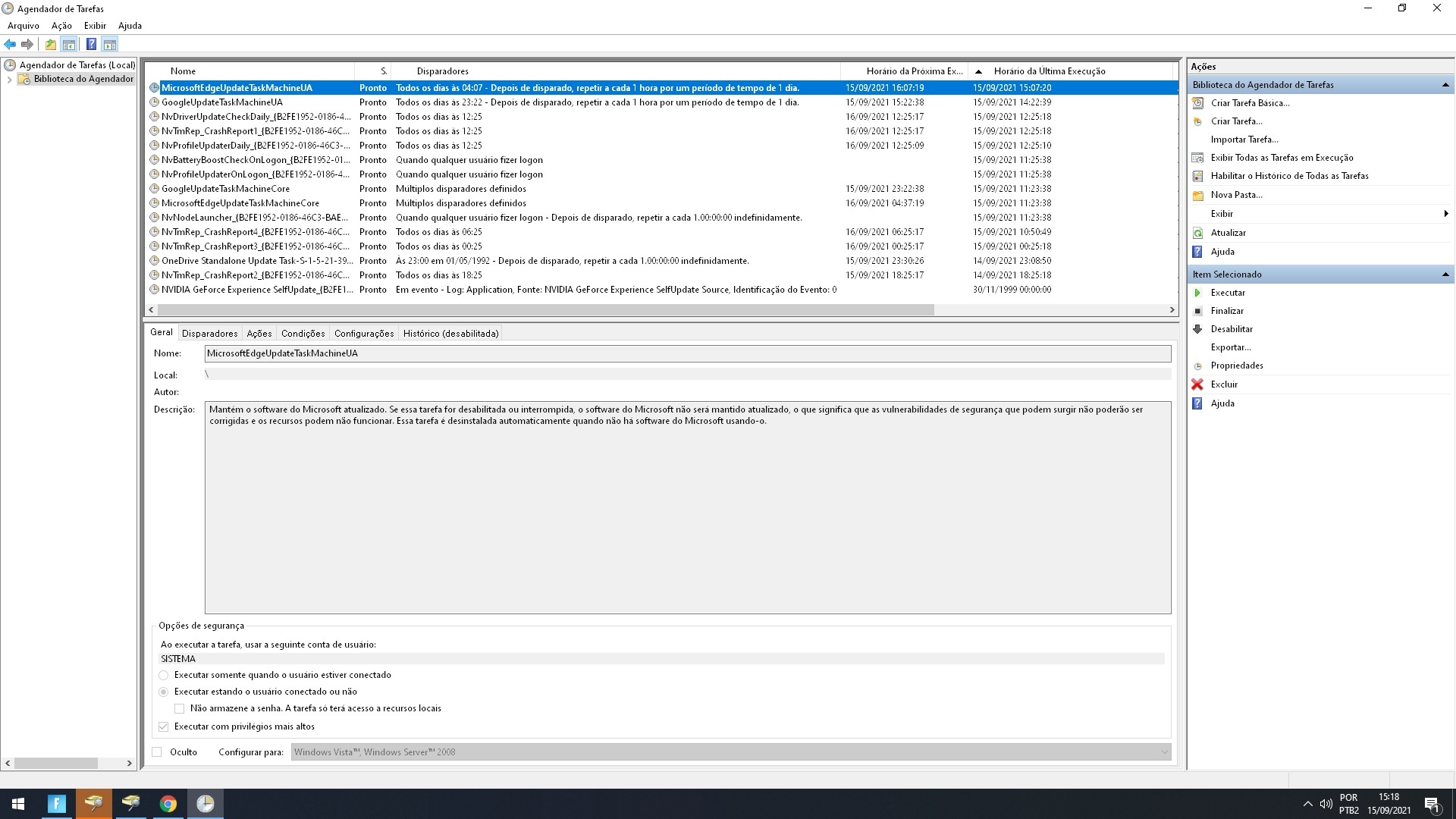Switch to the Disparadores tab
The image size is (1456, 819).
[x=209, y=334]
